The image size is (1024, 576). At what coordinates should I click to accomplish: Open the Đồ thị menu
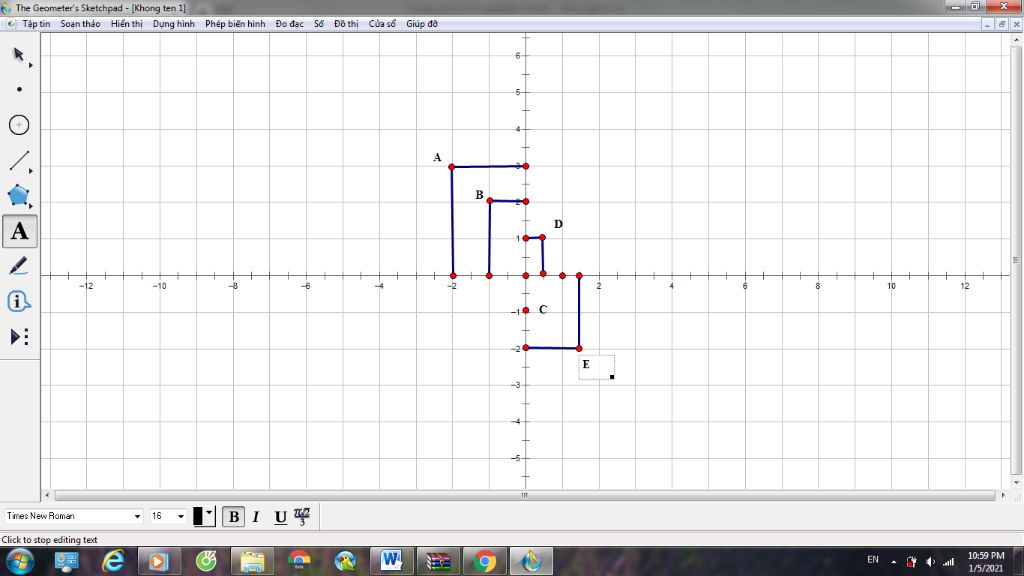click(x=346, y=24)
